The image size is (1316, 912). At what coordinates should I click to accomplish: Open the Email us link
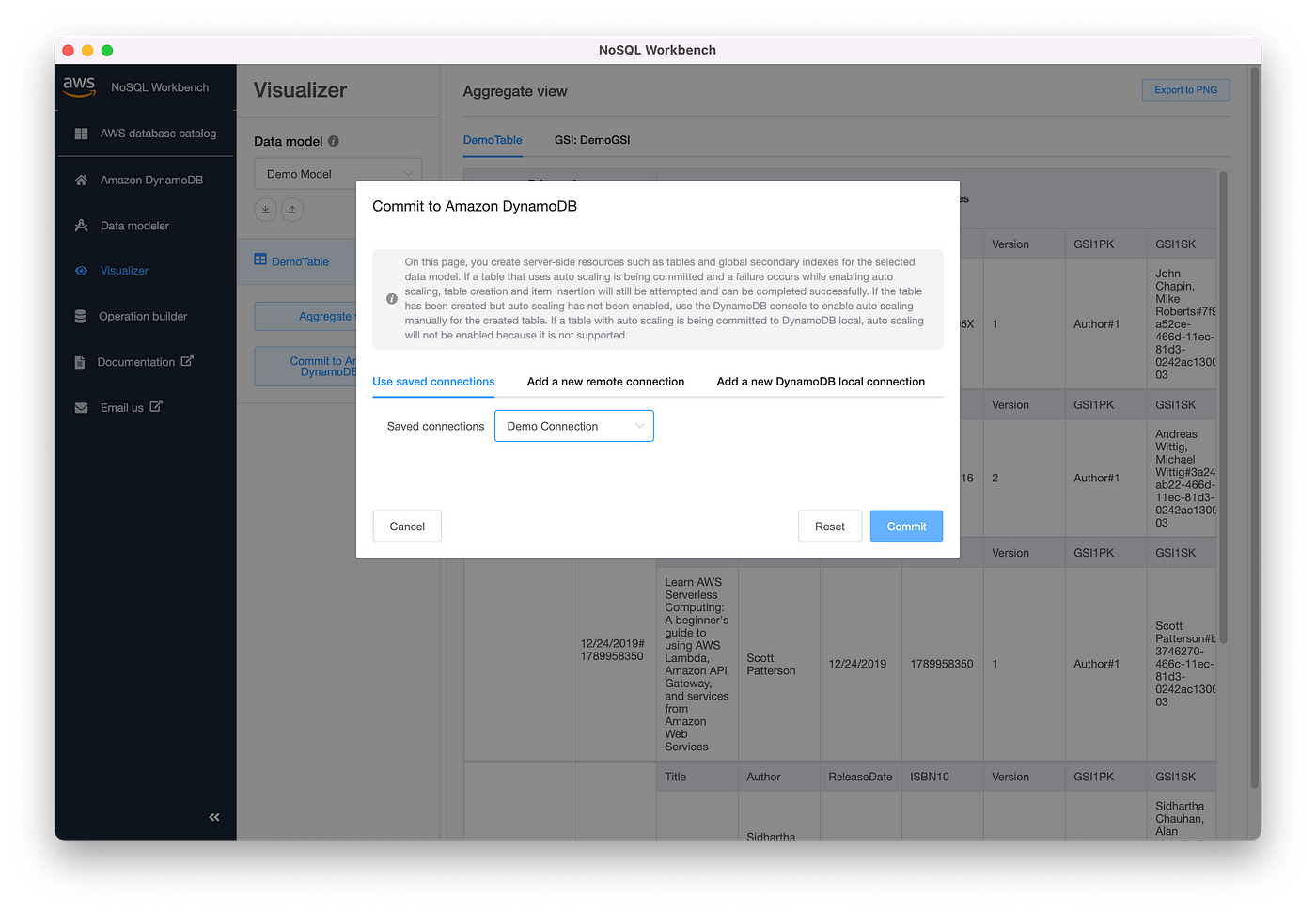point(122,408)
